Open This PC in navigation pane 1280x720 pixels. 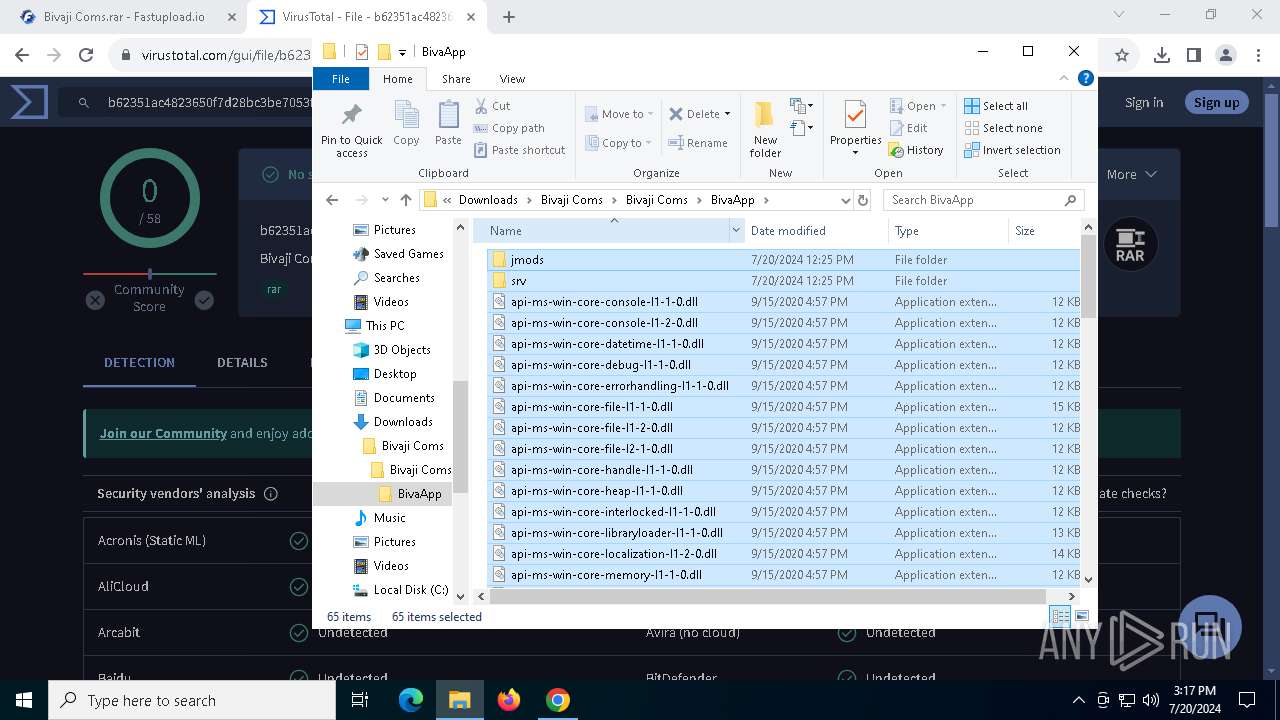[374, 326]
